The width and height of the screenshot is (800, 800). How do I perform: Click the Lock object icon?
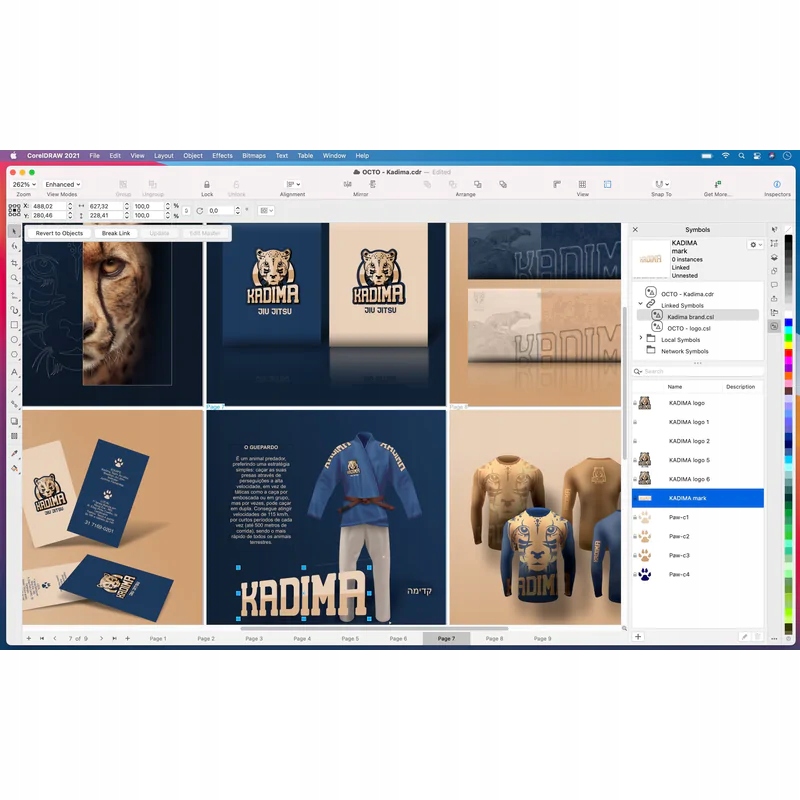[x=207, y=184]
